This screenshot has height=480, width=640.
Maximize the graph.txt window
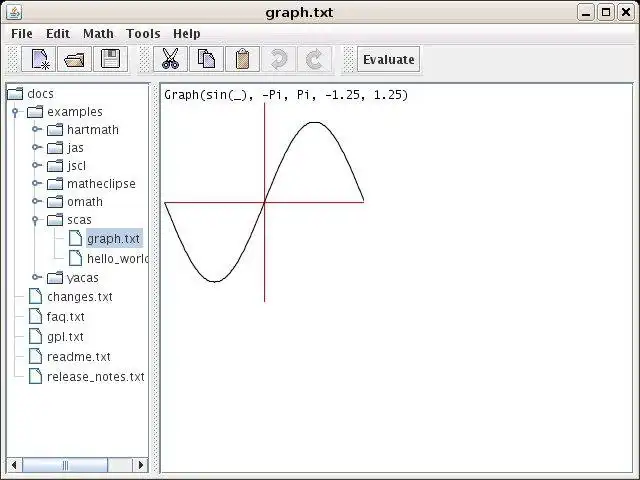606,13
